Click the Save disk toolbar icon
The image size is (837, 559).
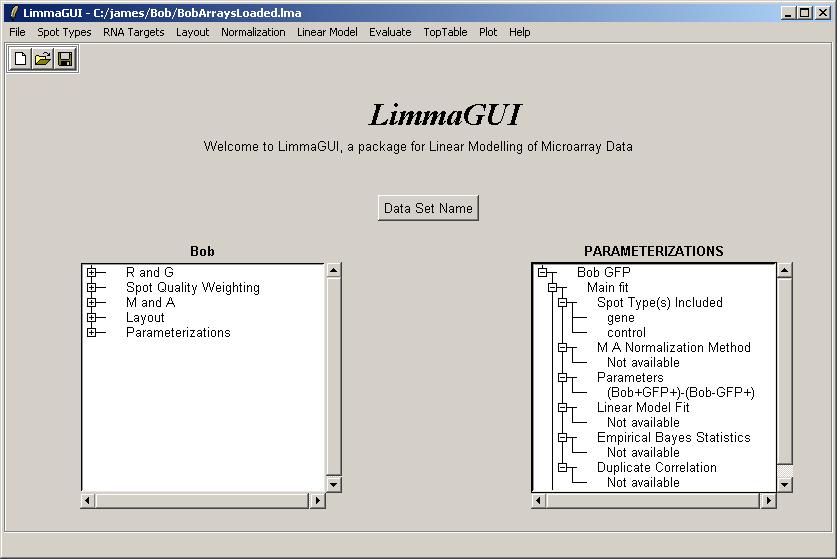pyautogui.click(x=65, y=59)
